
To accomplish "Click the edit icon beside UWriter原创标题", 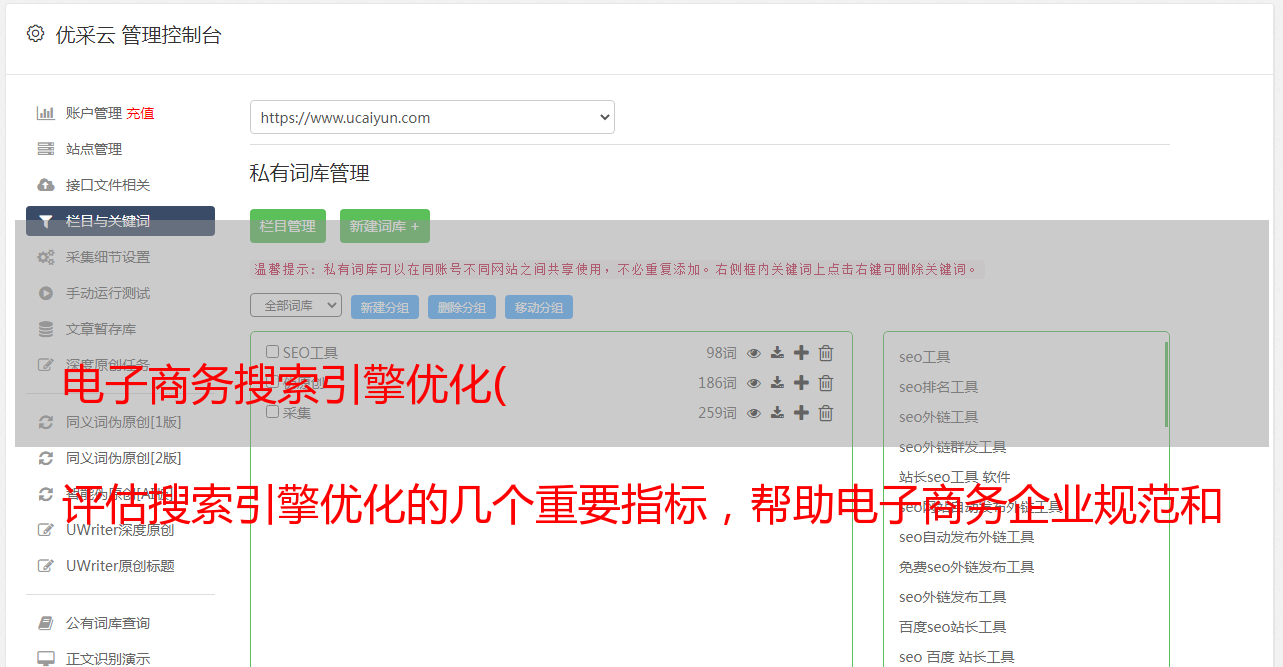I will click(x=46, y=566).
